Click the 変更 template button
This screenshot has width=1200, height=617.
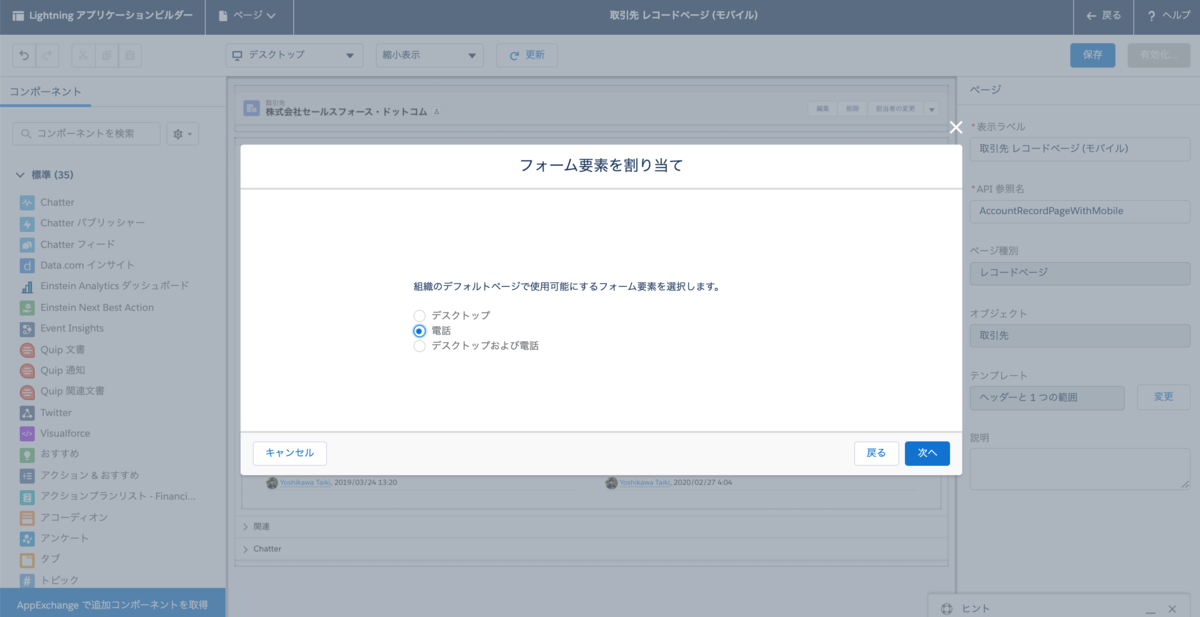[1164, 397]
